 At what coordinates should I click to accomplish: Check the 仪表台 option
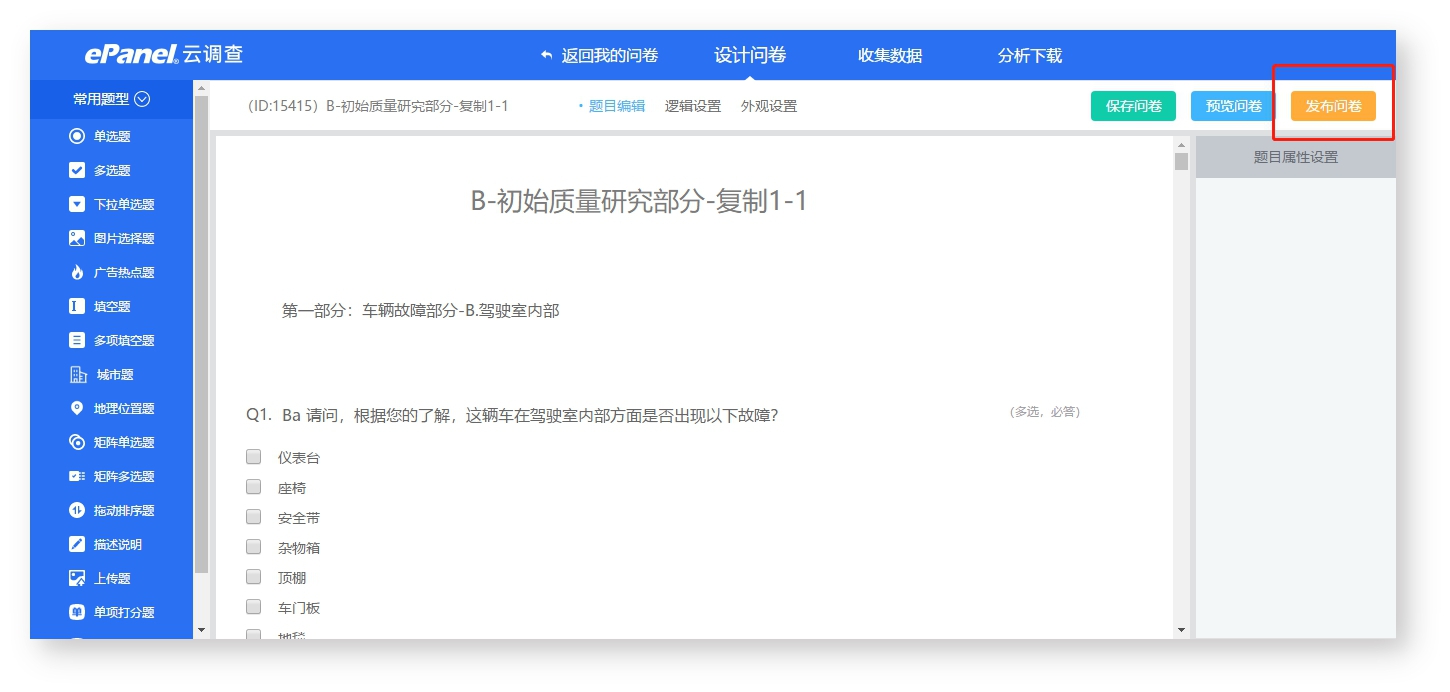click(254, 457)
